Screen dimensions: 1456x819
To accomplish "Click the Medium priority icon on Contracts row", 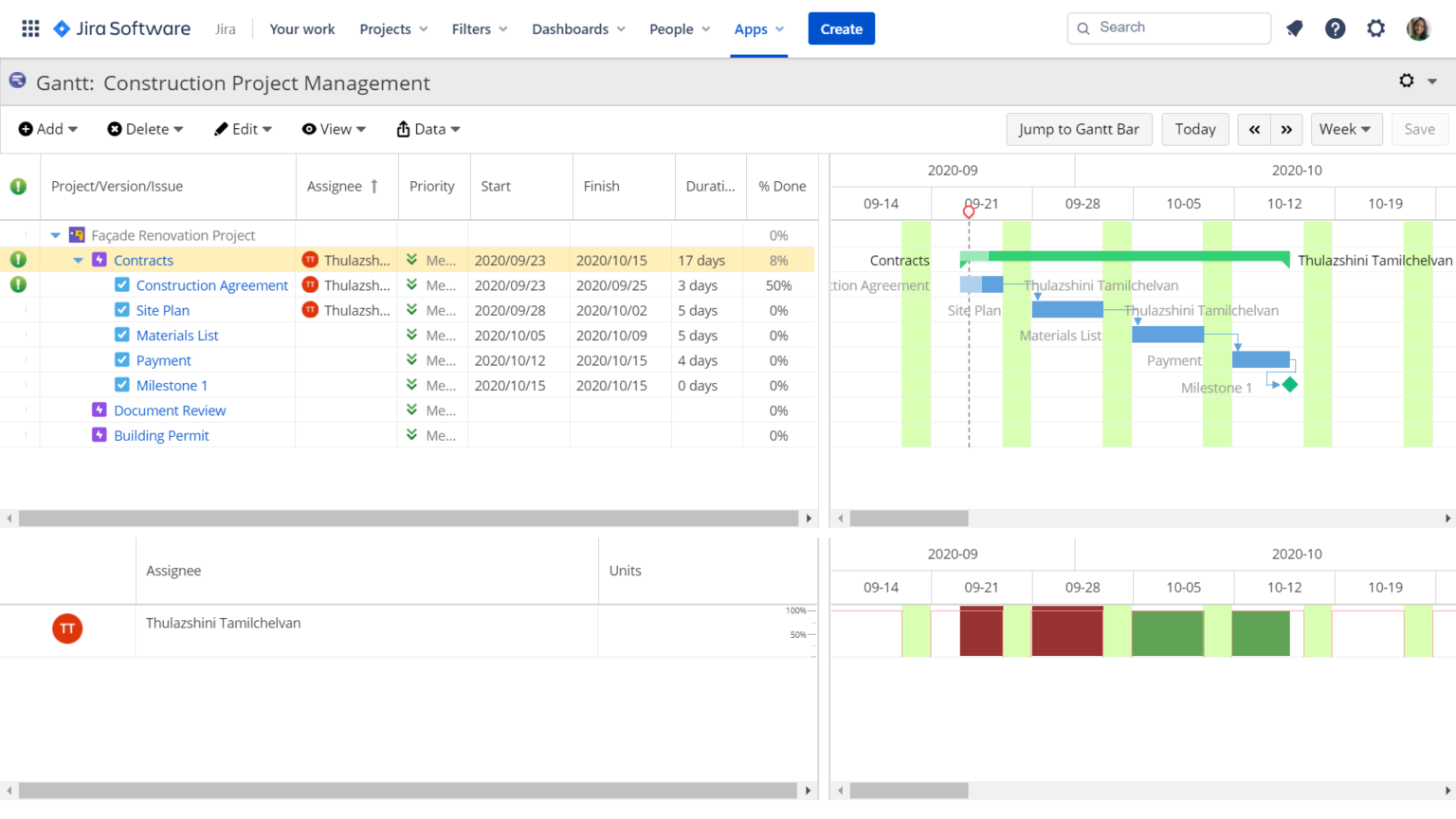I will point(409,260).
